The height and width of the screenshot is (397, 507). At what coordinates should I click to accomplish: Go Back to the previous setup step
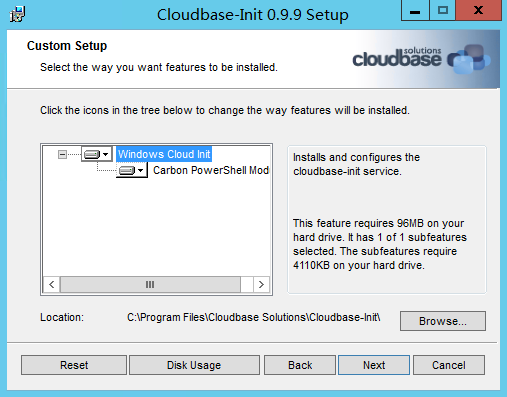pyautogui.click(x=300, y=365)
